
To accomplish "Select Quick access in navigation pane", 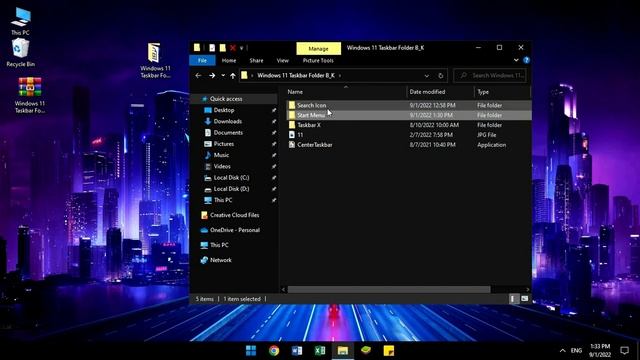I will click(x=226, y=99).
